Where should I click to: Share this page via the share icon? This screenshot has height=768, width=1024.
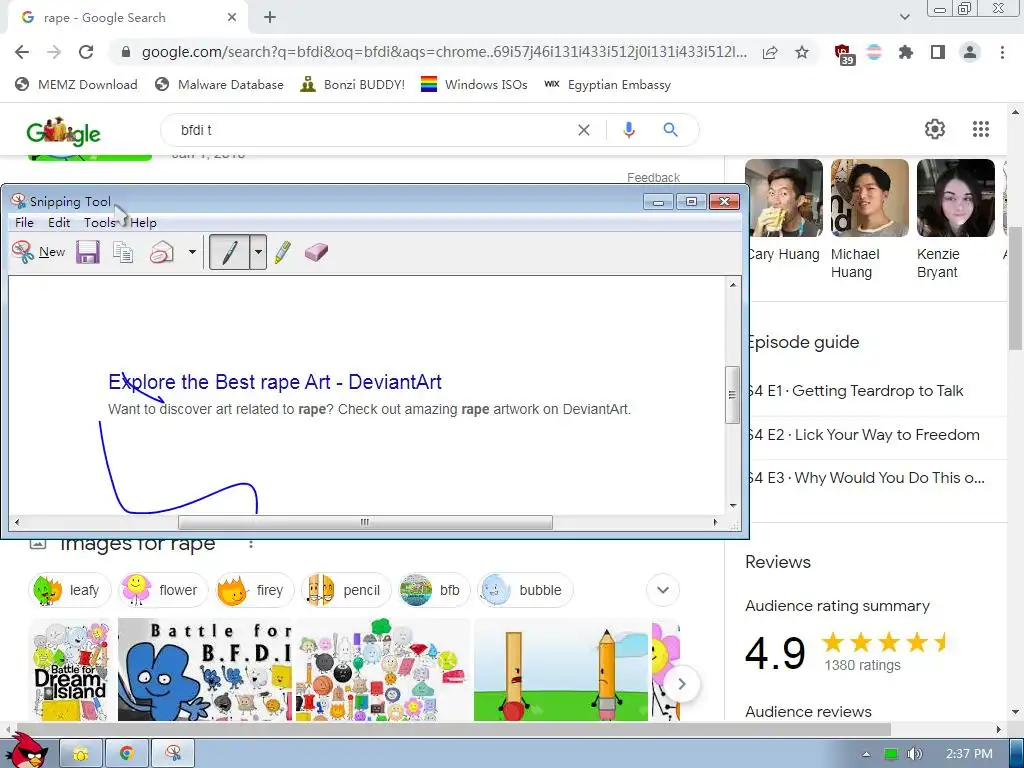[770, 52]
